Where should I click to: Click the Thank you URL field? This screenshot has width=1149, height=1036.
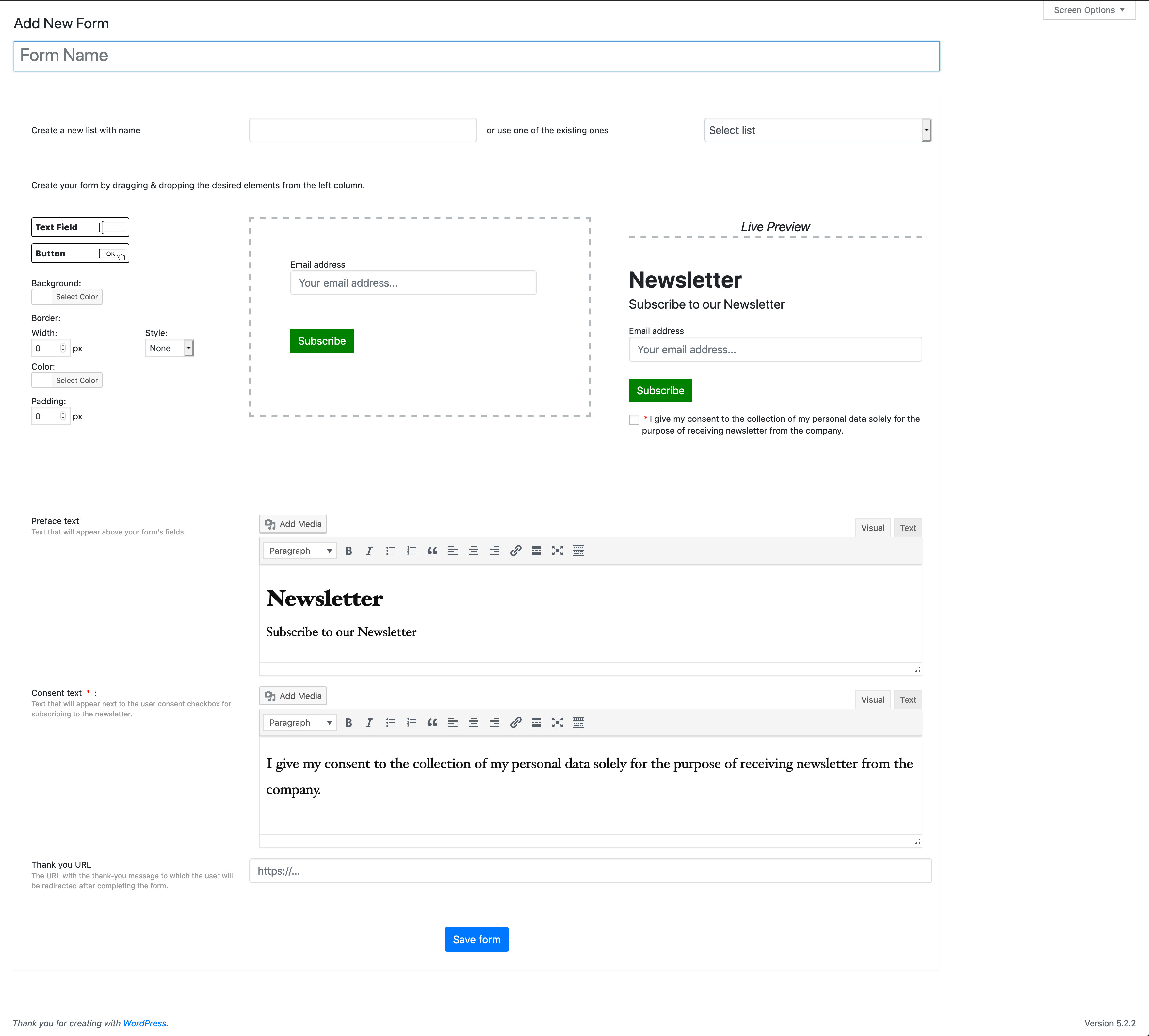(x=590, y=871)
